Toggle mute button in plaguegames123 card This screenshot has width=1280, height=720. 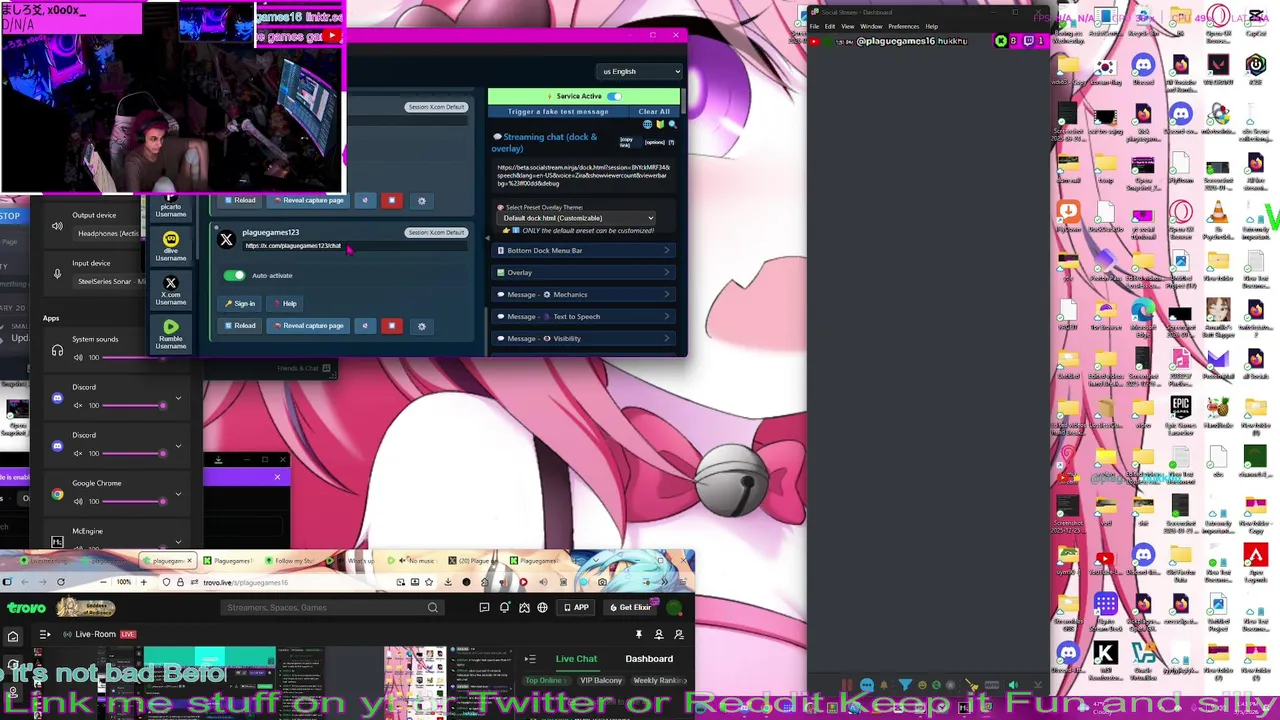coord(364,326)
